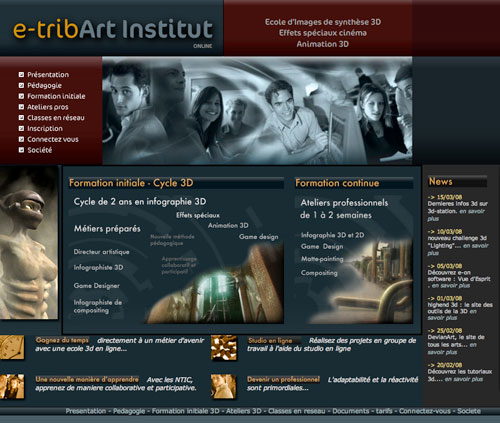Open the Présentation sidebar menu item

pyautogui.click(x=48, y=75)
